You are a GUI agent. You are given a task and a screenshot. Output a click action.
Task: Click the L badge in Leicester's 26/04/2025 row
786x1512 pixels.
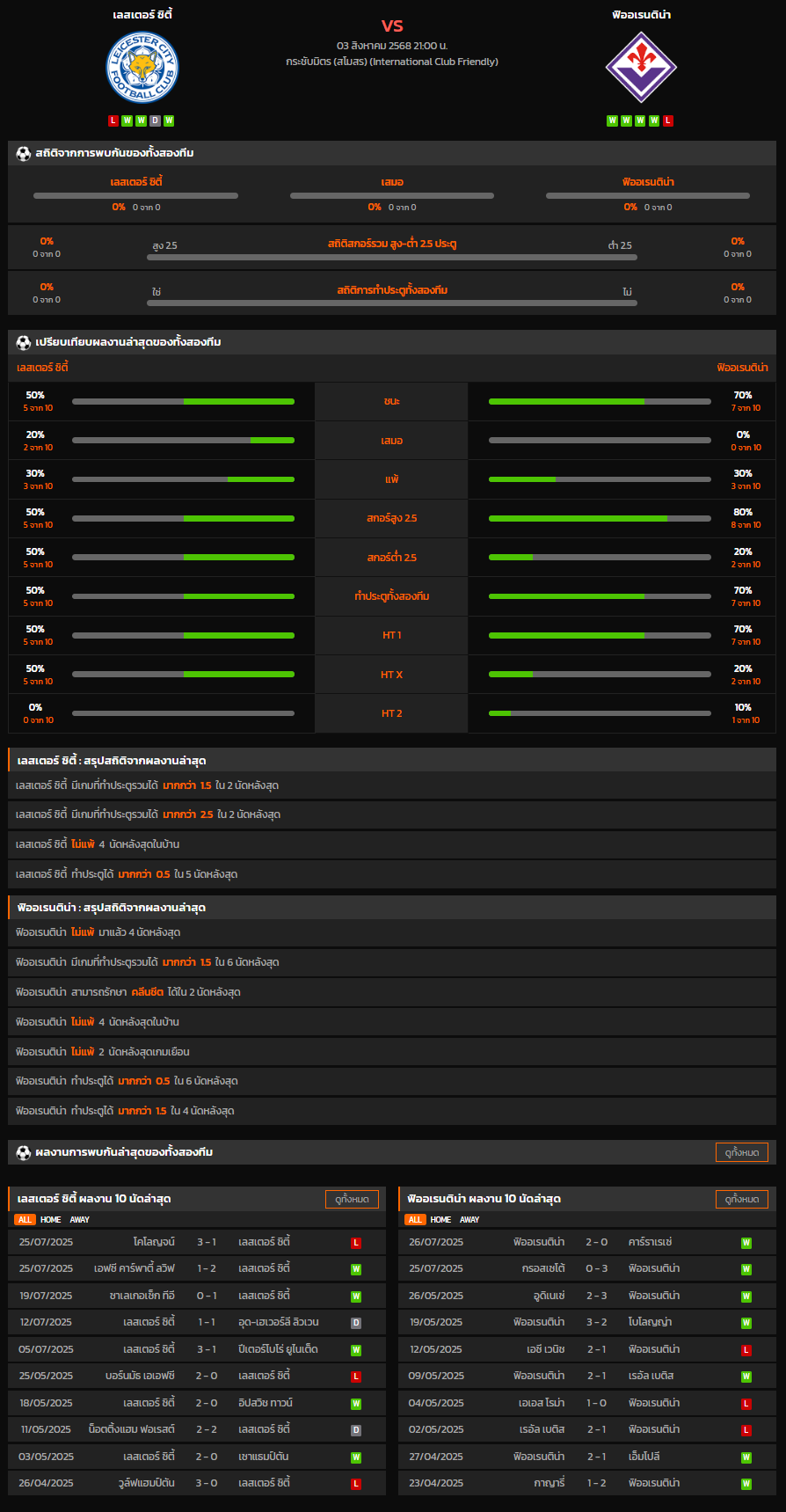coord(356,1484)
